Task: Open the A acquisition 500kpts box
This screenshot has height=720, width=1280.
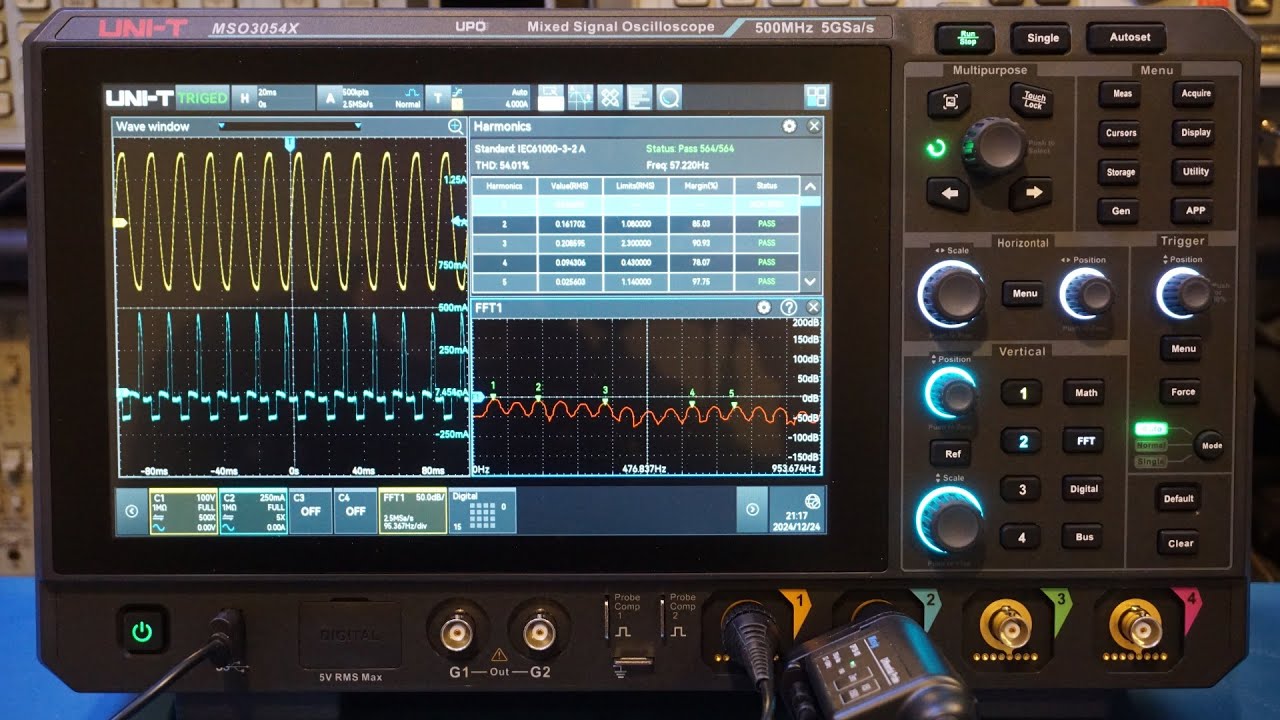Action: point(371,97)
